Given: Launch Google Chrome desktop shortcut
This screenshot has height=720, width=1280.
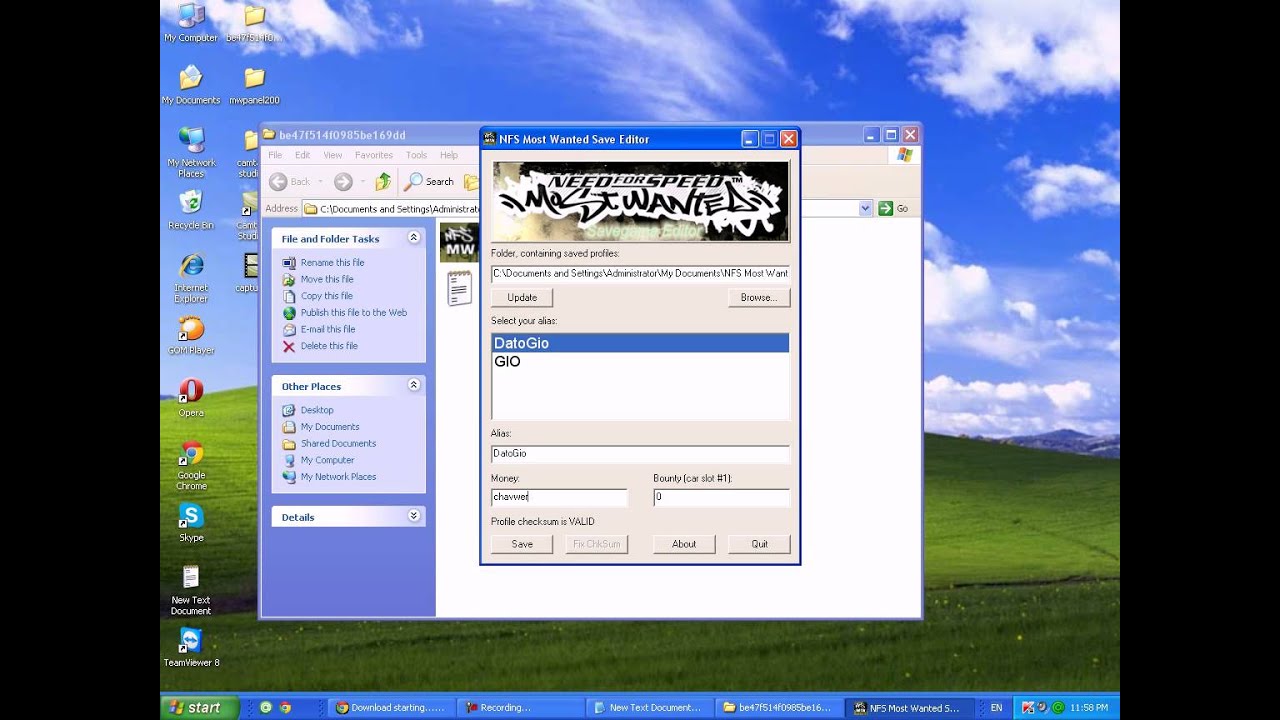Looking at the screenshot, I should [x=191, y=465].
